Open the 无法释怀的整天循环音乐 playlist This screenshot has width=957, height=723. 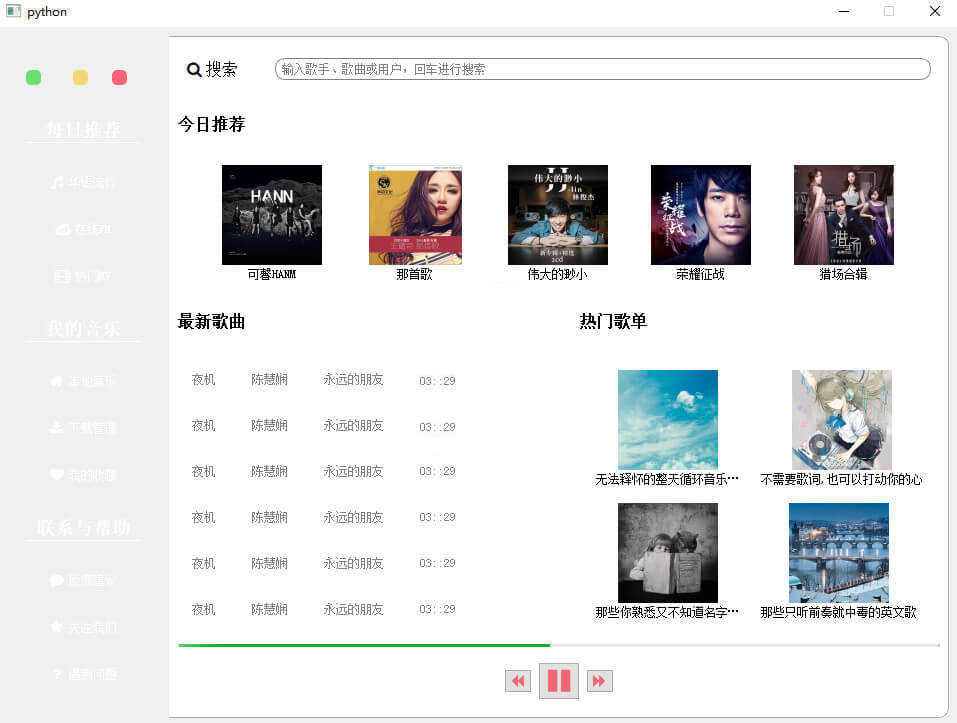point(668,420)
